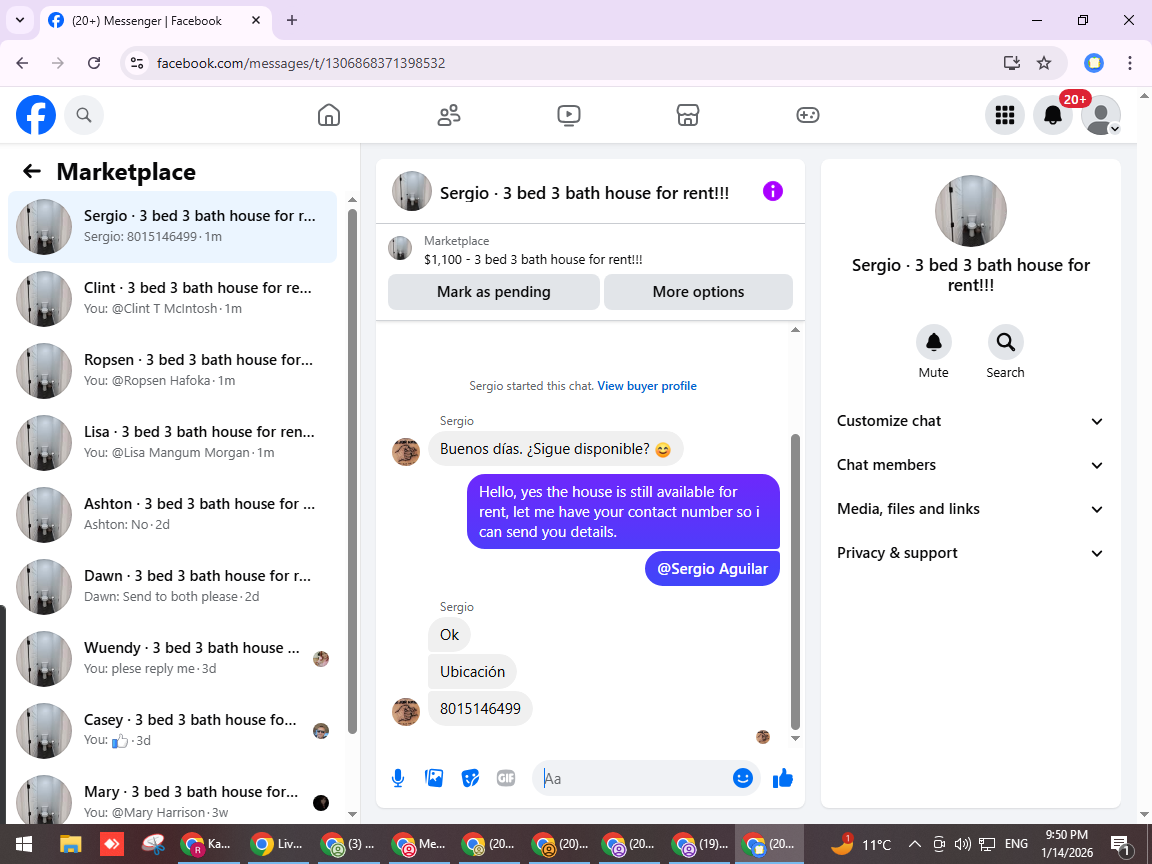This screenshot has height=864, width=1152.
Task: Expand Chat members section
Action: 970,465
